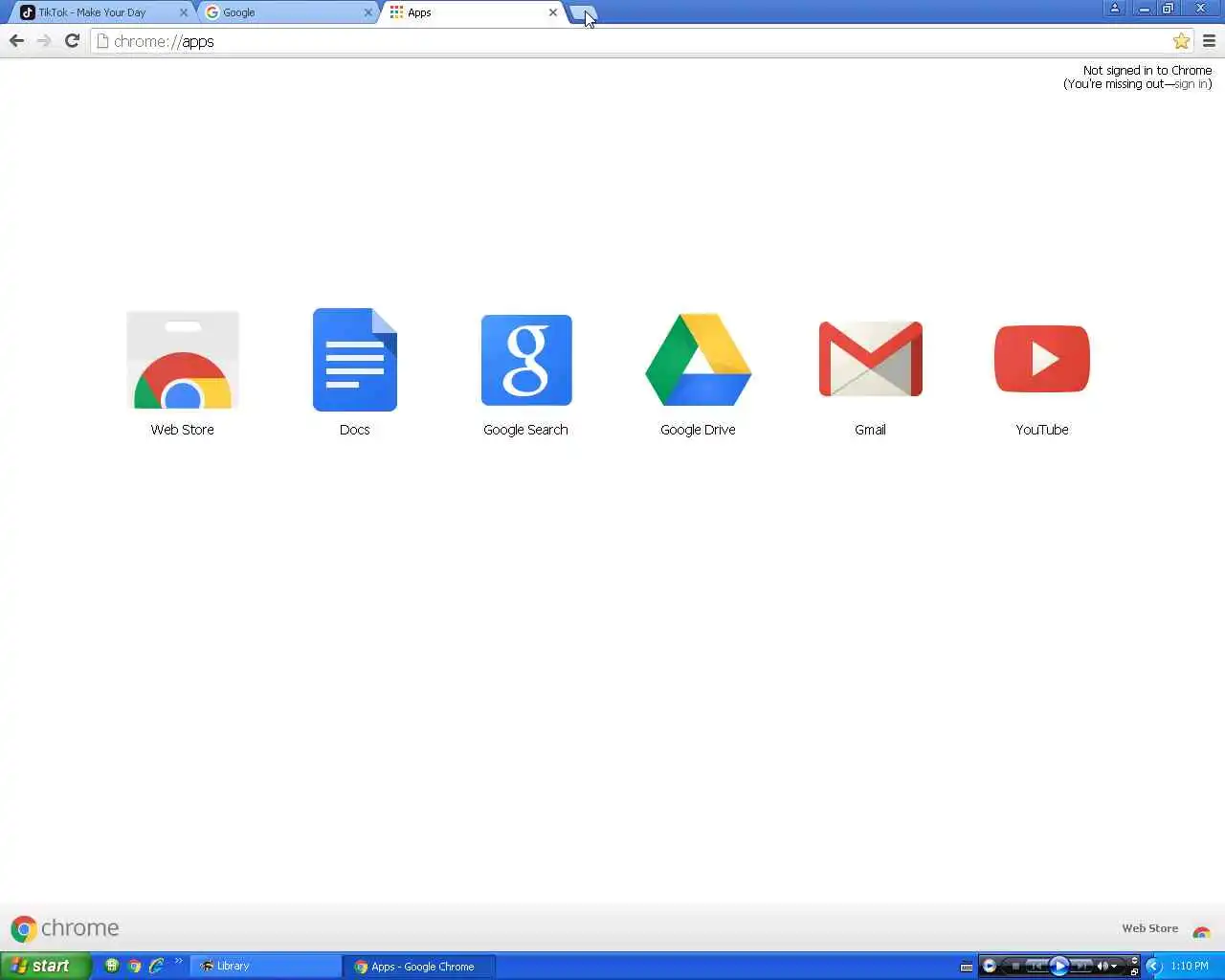Bookmark this page with the star
1225x980 pixels.
pos(1181,41)
